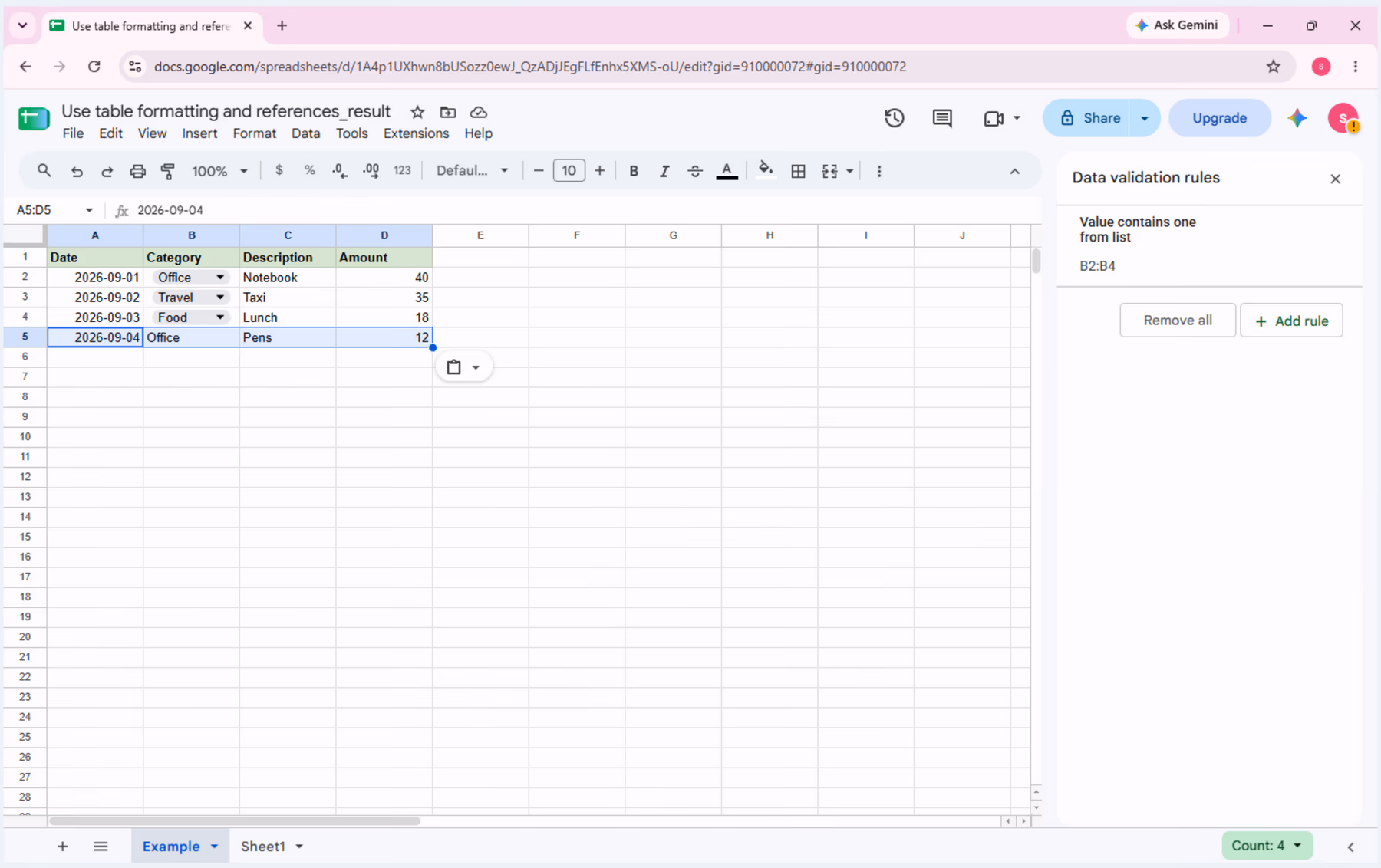Format as currency
The image size is (1381, 868).
pyautogui.click(x=279, y=170)
